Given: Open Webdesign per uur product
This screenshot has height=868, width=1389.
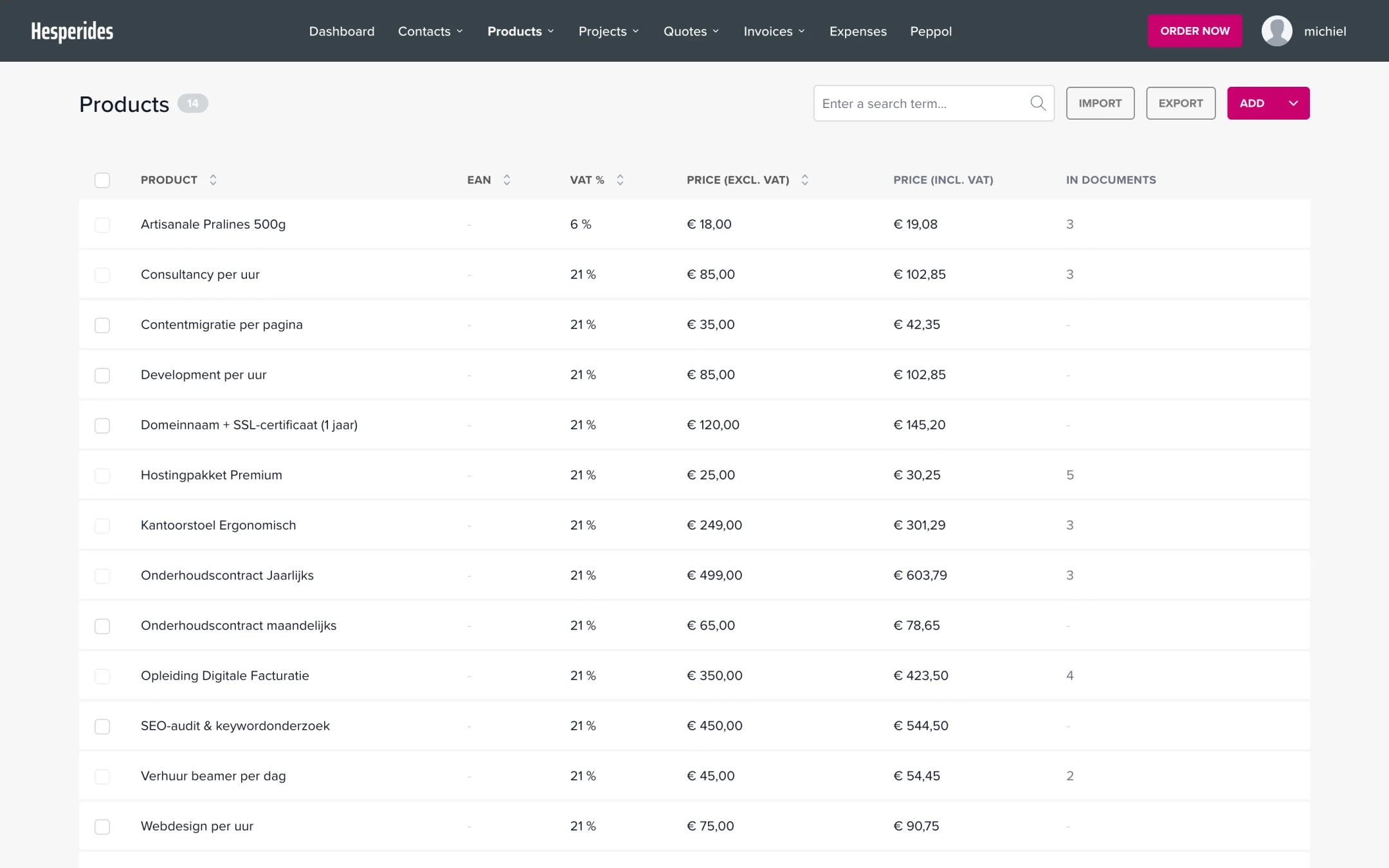Looking at the screenshot, I should (197, 826).
